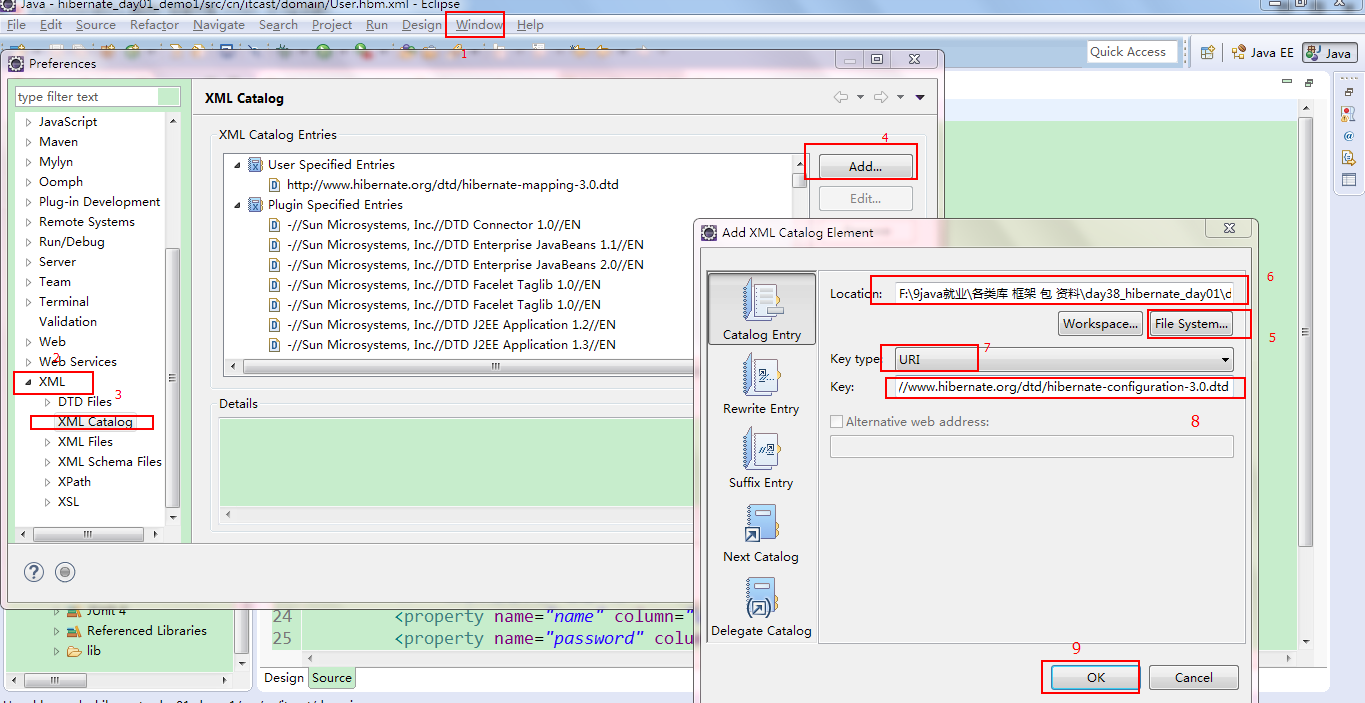Click the Referenced Libraries icon in Package Explorer
This screenshot has width=1365, height=703.
point(73,631)
